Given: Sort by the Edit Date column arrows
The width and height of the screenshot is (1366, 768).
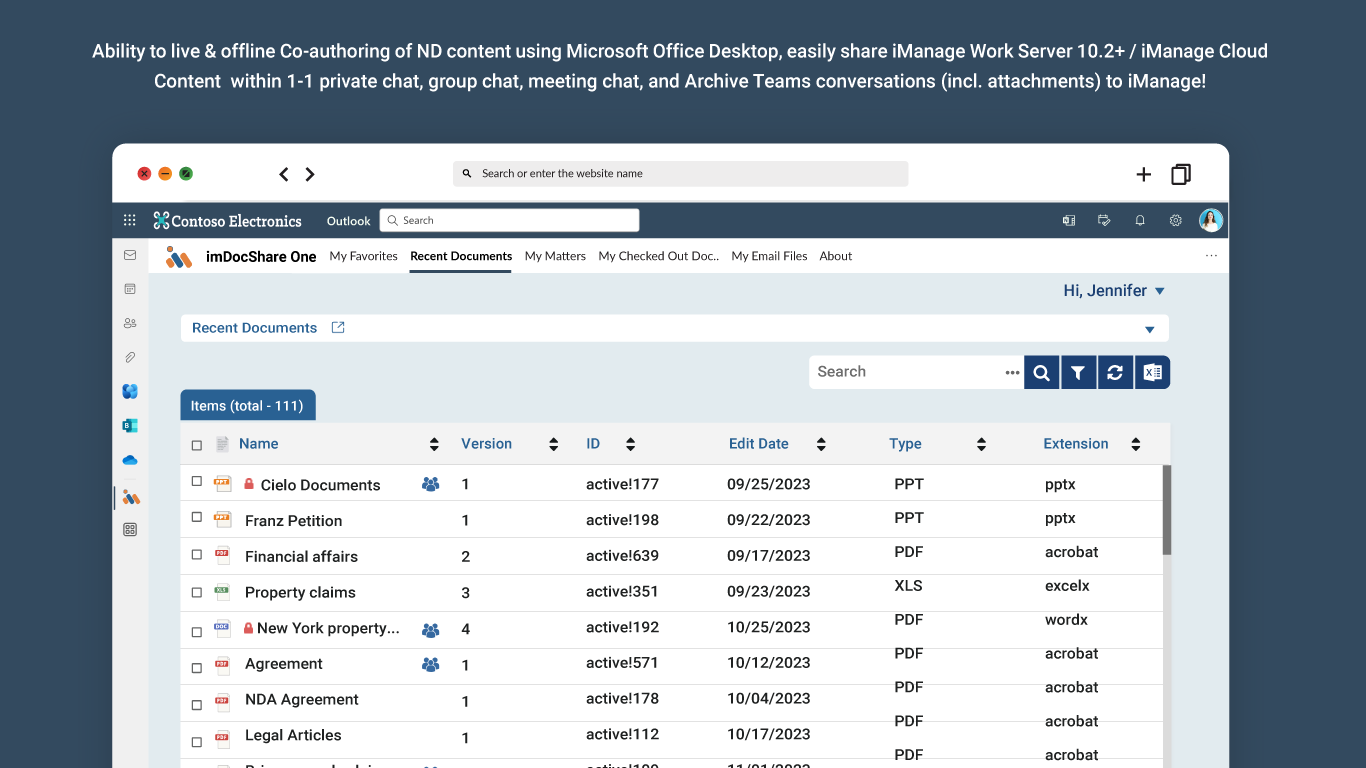Looking at the screenshot, I should coord(821,444).
